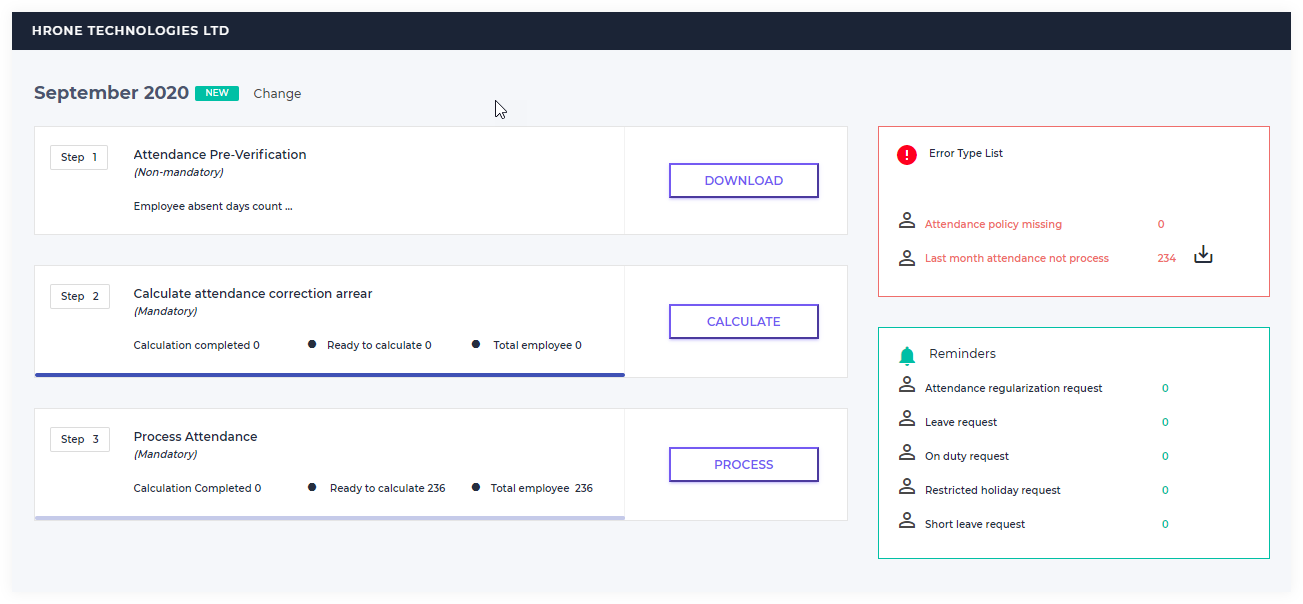Click the Step 3 badge
Image resolution: width=1303 pixels, height=604 pixels.
point(79,439)
